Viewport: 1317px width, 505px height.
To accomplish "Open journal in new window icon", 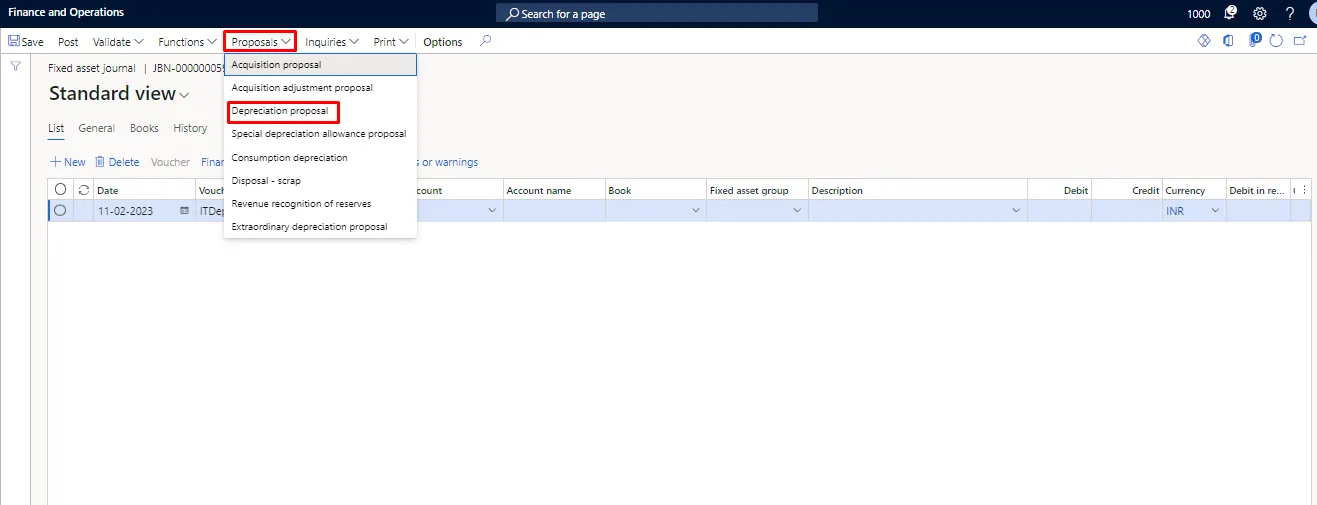I will [1300, 41].
